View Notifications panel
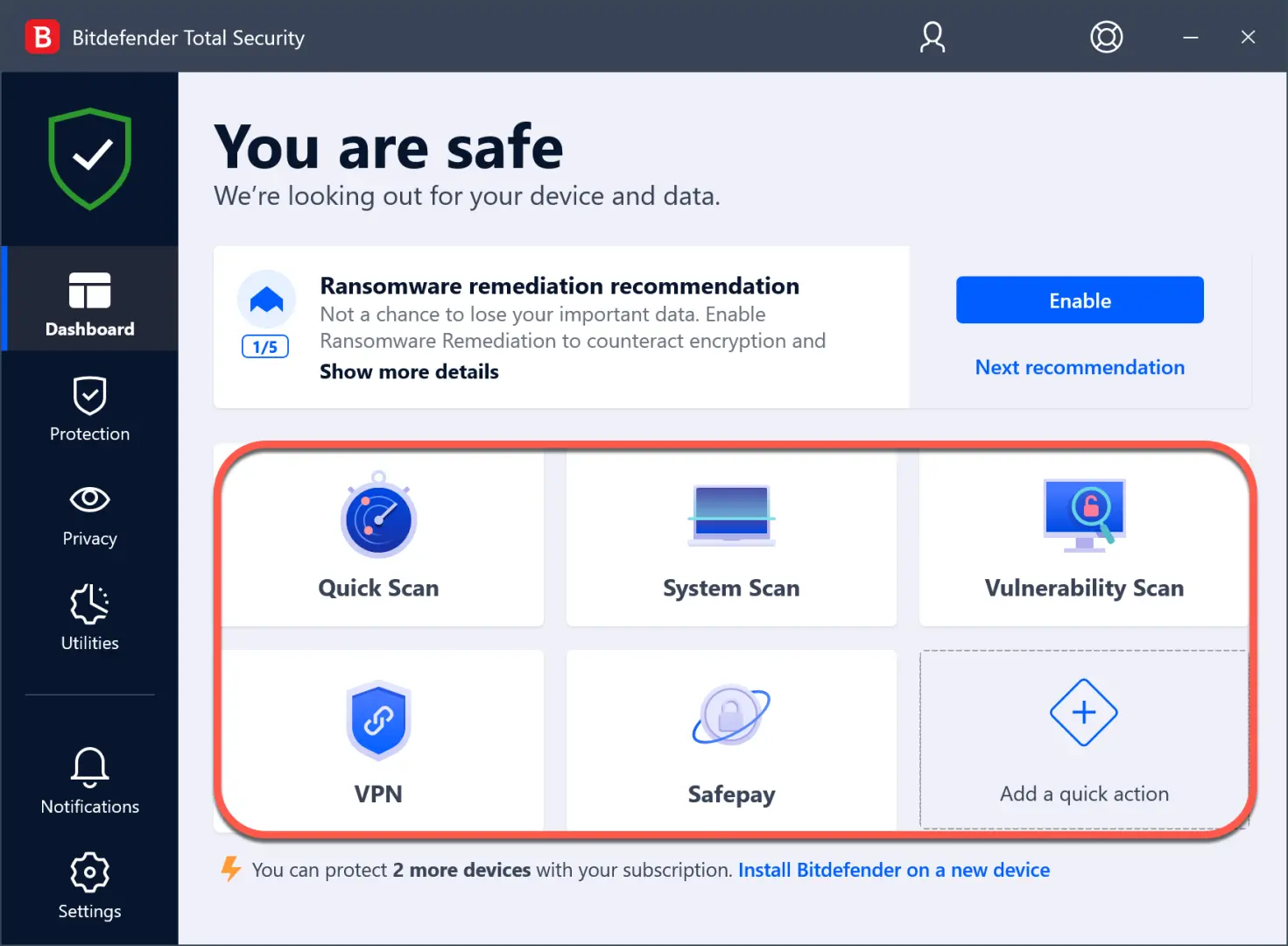This screenshot has width=1288, height=946. (x=90, y=781)
